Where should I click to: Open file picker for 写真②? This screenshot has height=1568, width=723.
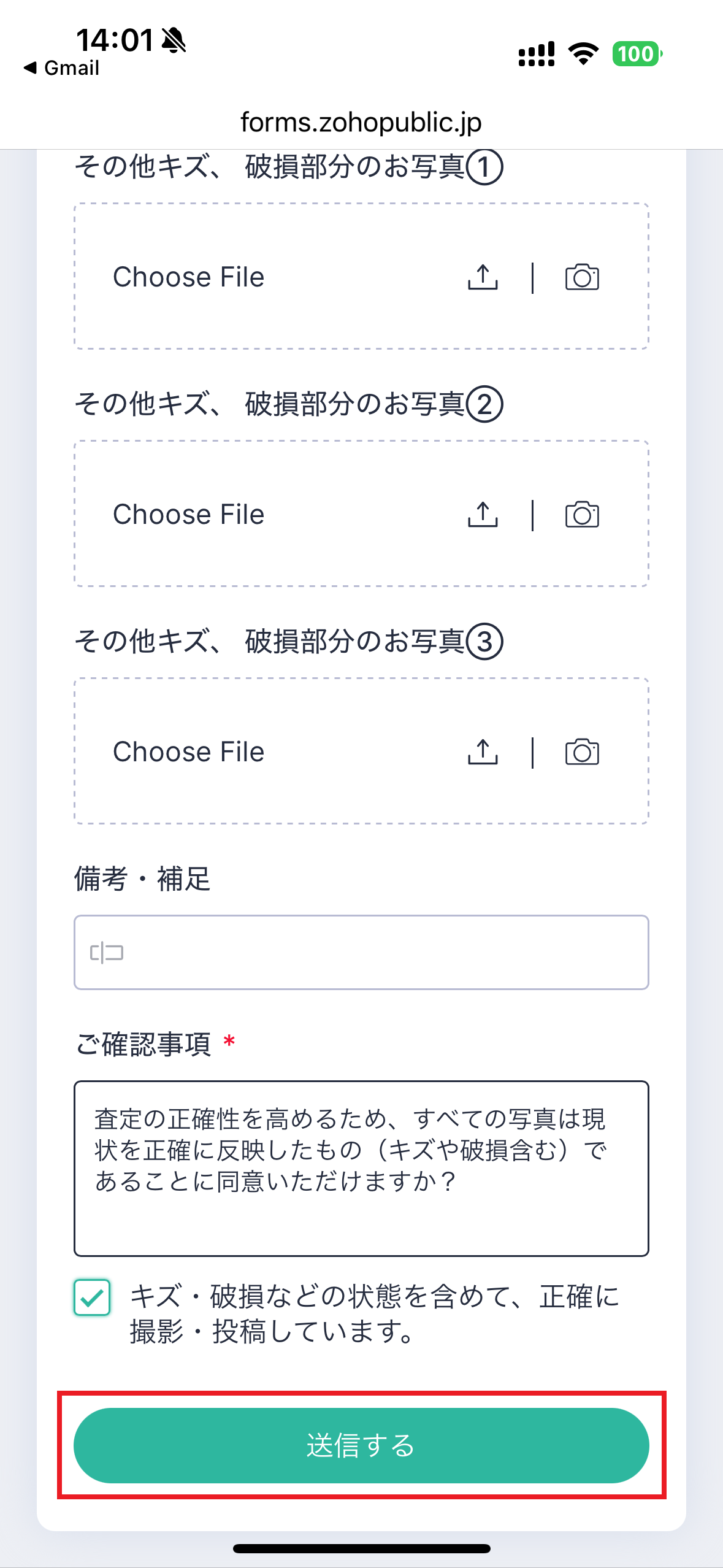pos(188,515)
